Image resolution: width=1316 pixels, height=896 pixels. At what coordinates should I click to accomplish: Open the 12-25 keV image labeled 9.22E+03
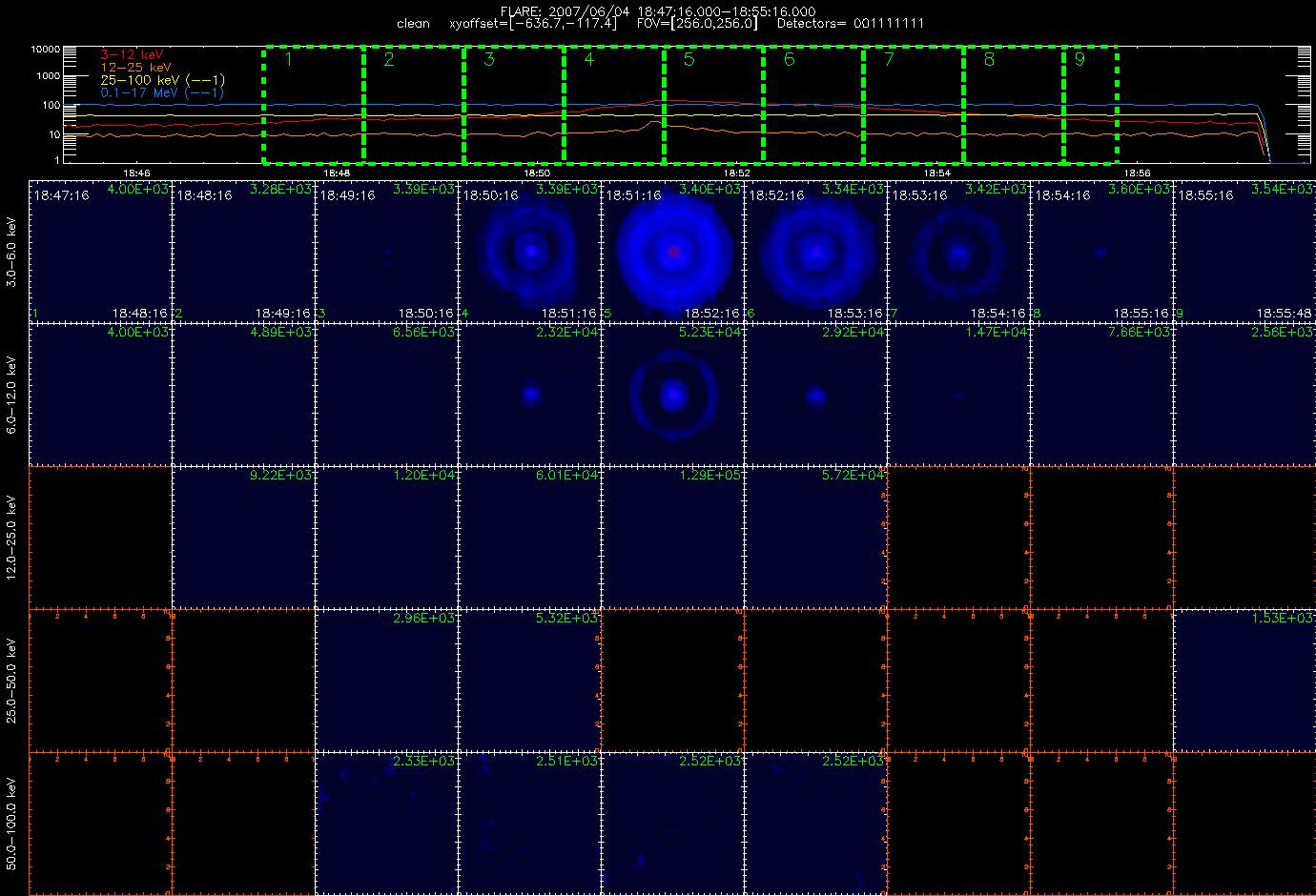click(244, 538)
